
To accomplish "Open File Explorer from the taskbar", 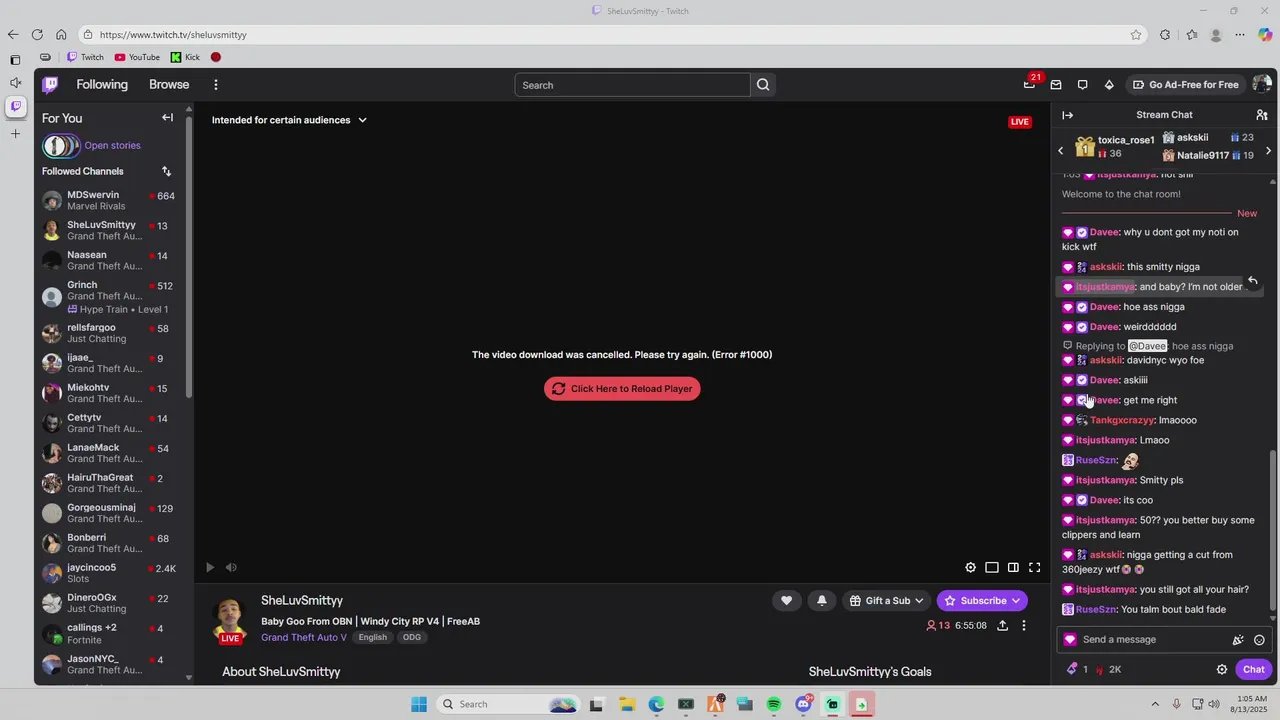I will point(627,704).
